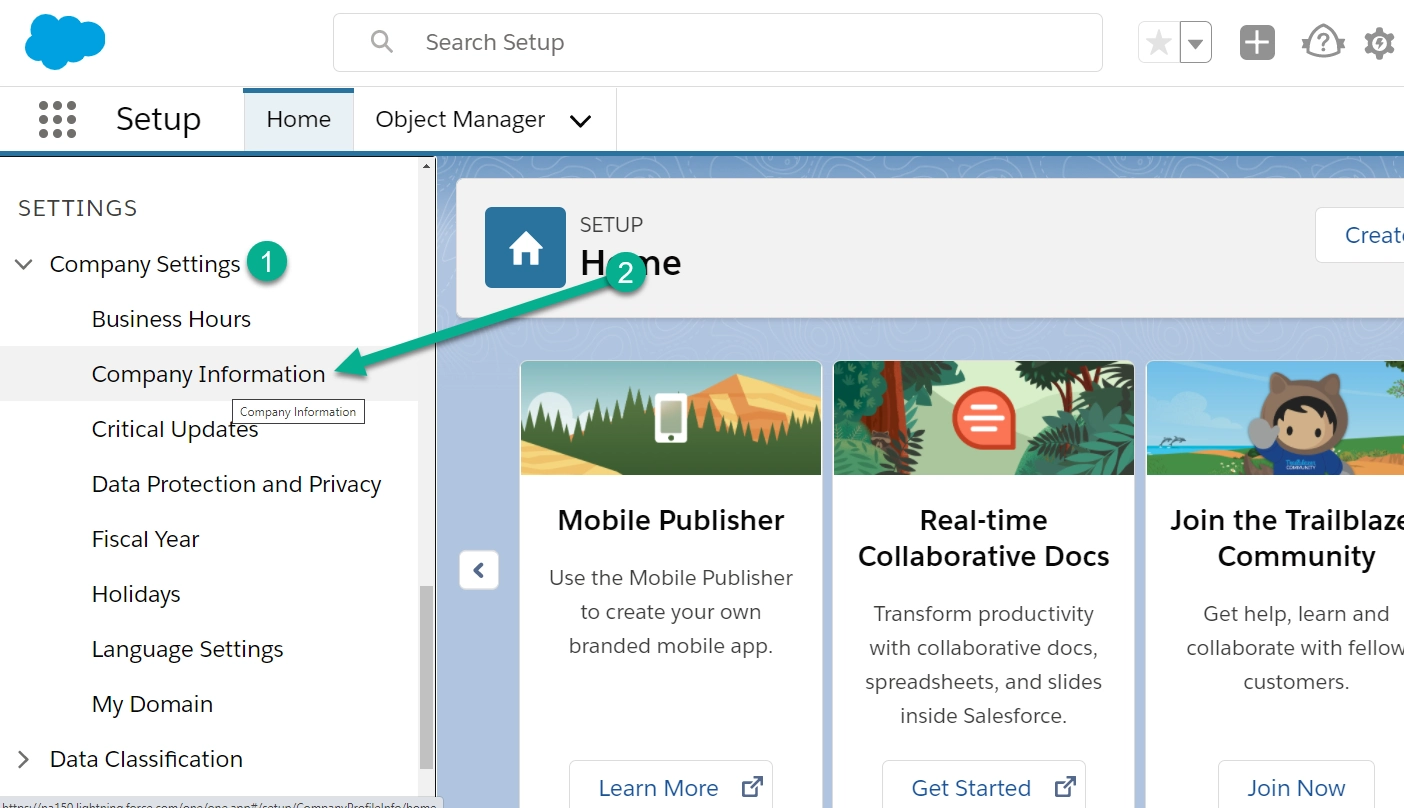Click the Setup Home house icon
The image size is (1404, 808).
click(x=525, y=248)
